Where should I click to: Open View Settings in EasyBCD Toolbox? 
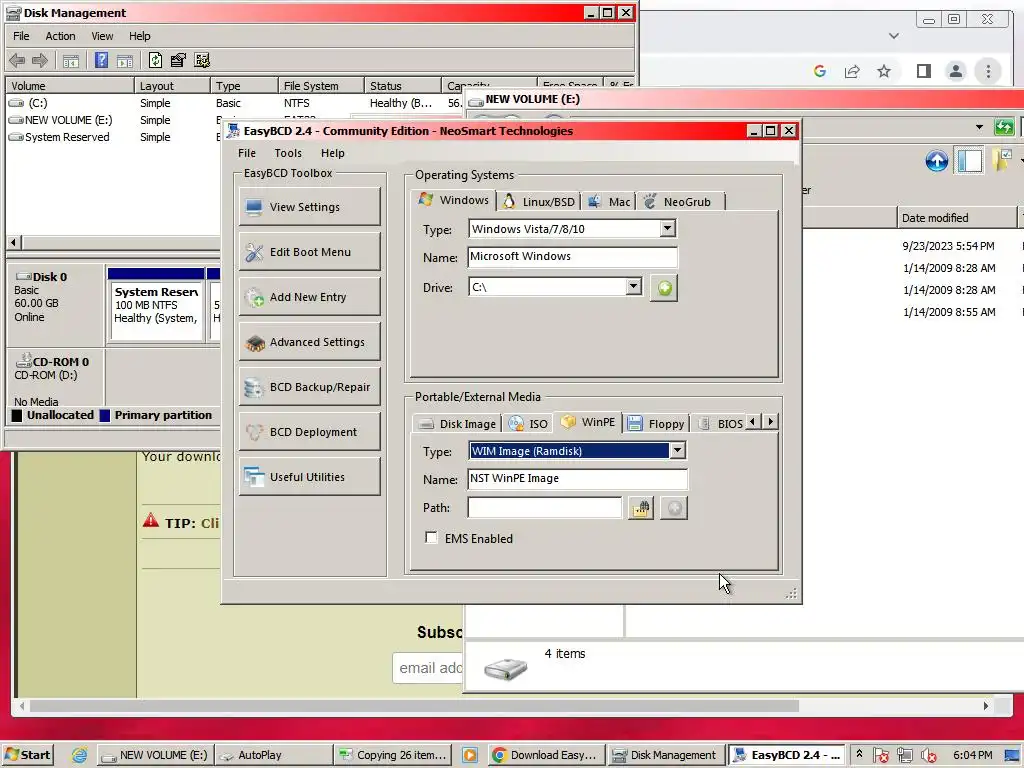coord(310,207)
